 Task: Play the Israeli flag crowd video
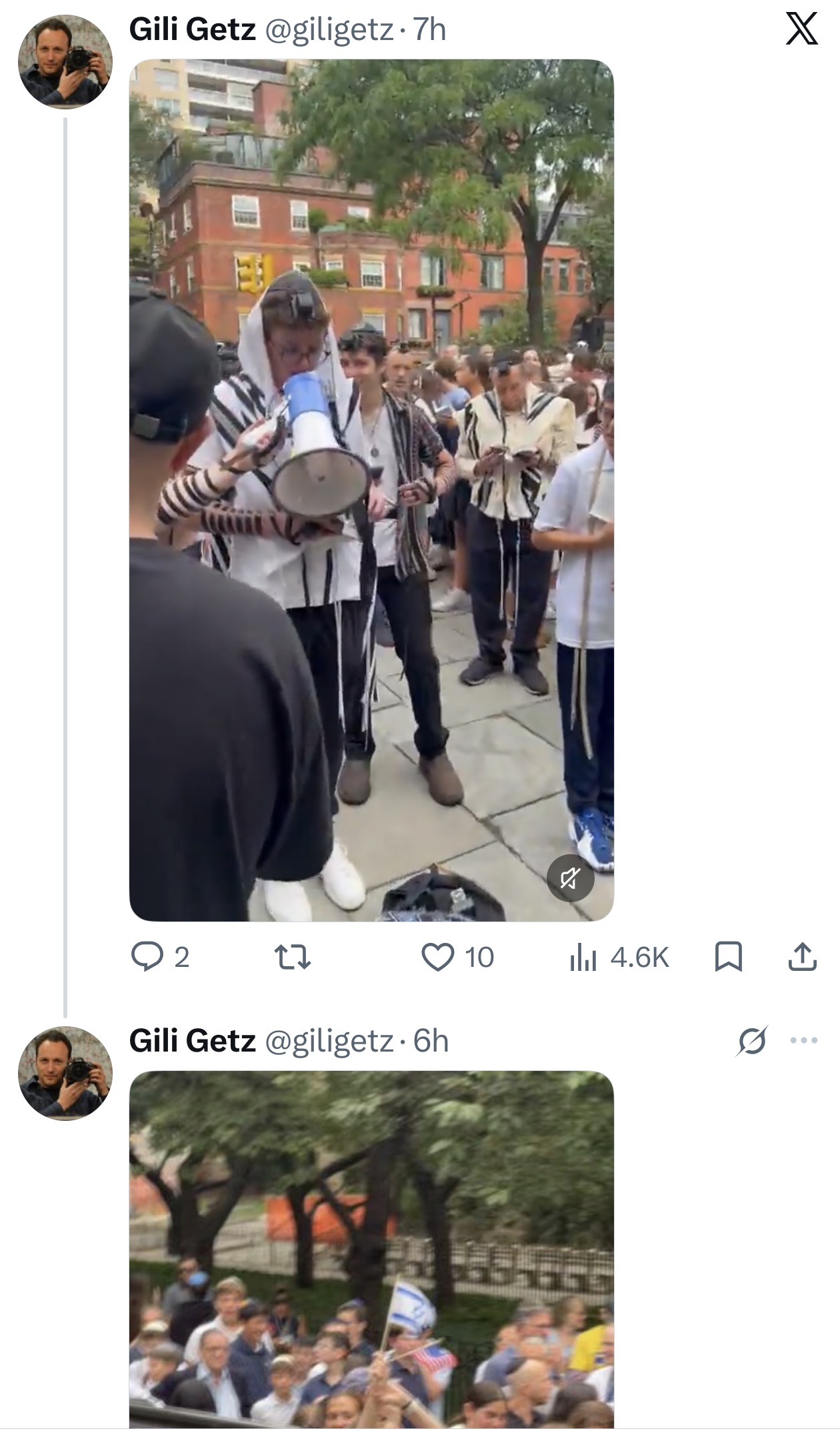371,1250
